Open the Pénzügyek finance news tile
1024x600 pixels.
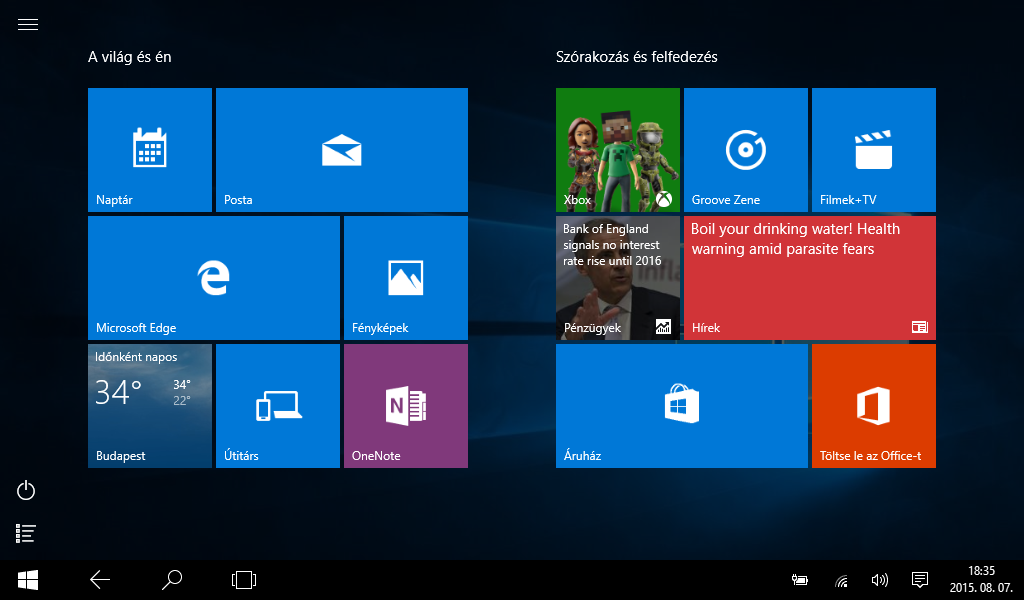(x=618, y=278)
